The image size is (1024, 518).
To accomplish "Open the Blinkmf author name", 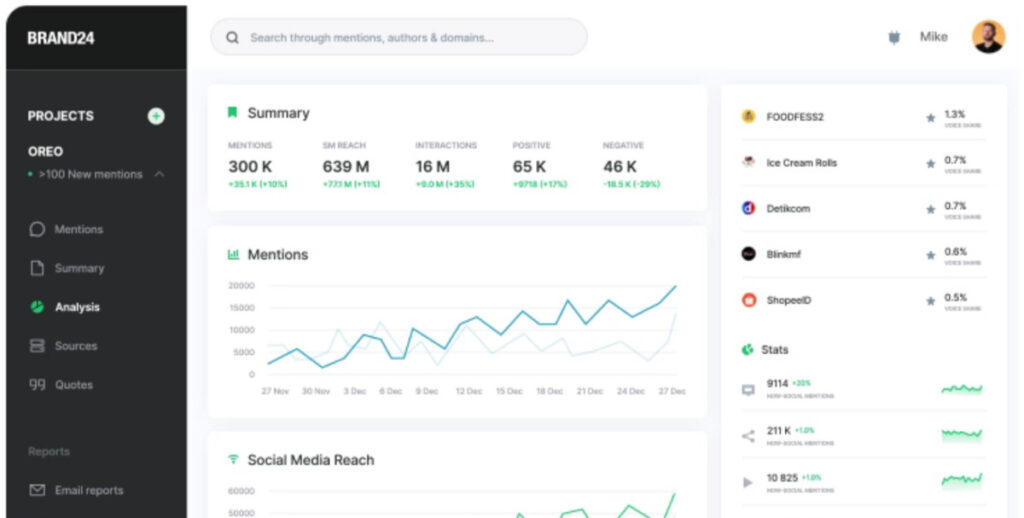I will tap(783, 254).
